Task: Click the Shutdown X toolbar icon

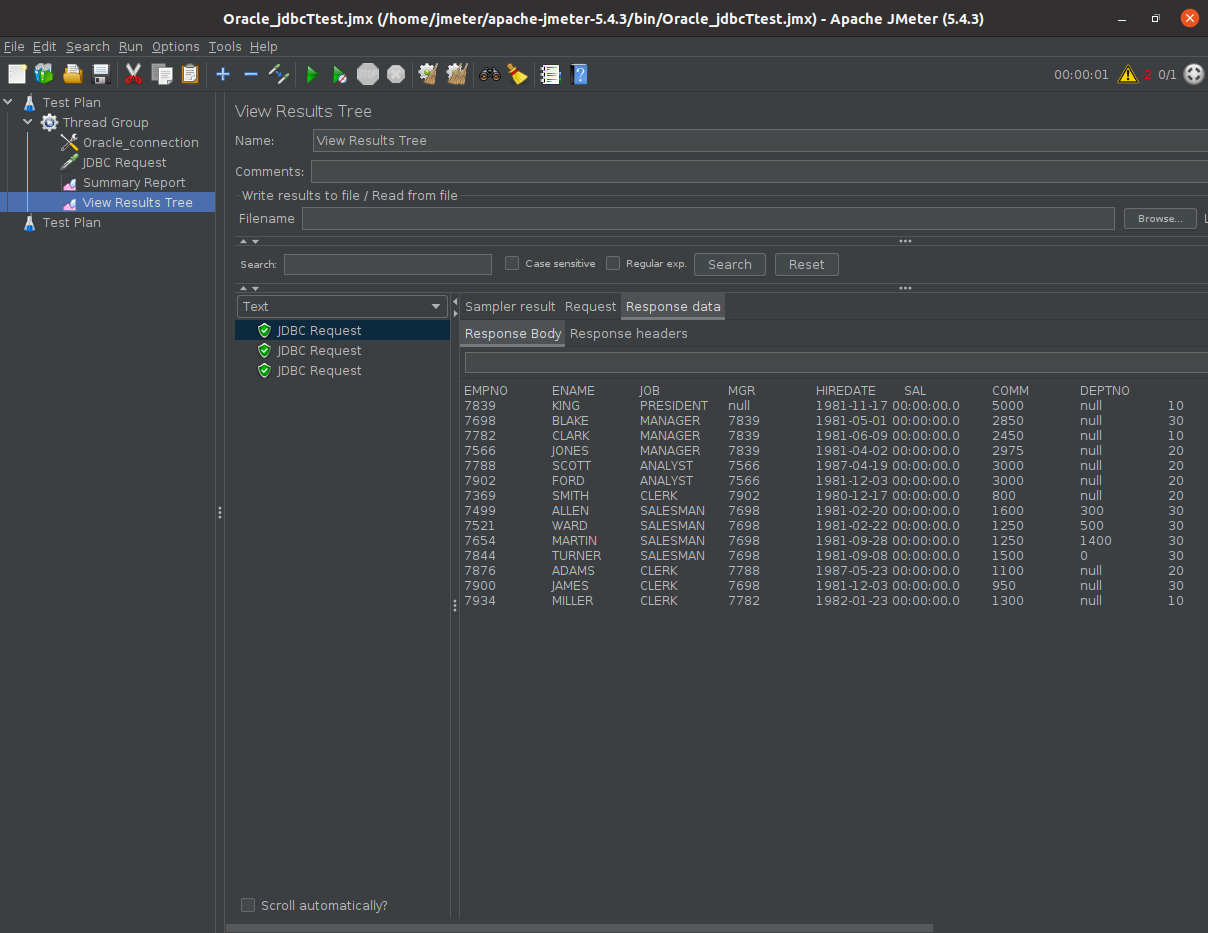Action: (x=396, y=74)
